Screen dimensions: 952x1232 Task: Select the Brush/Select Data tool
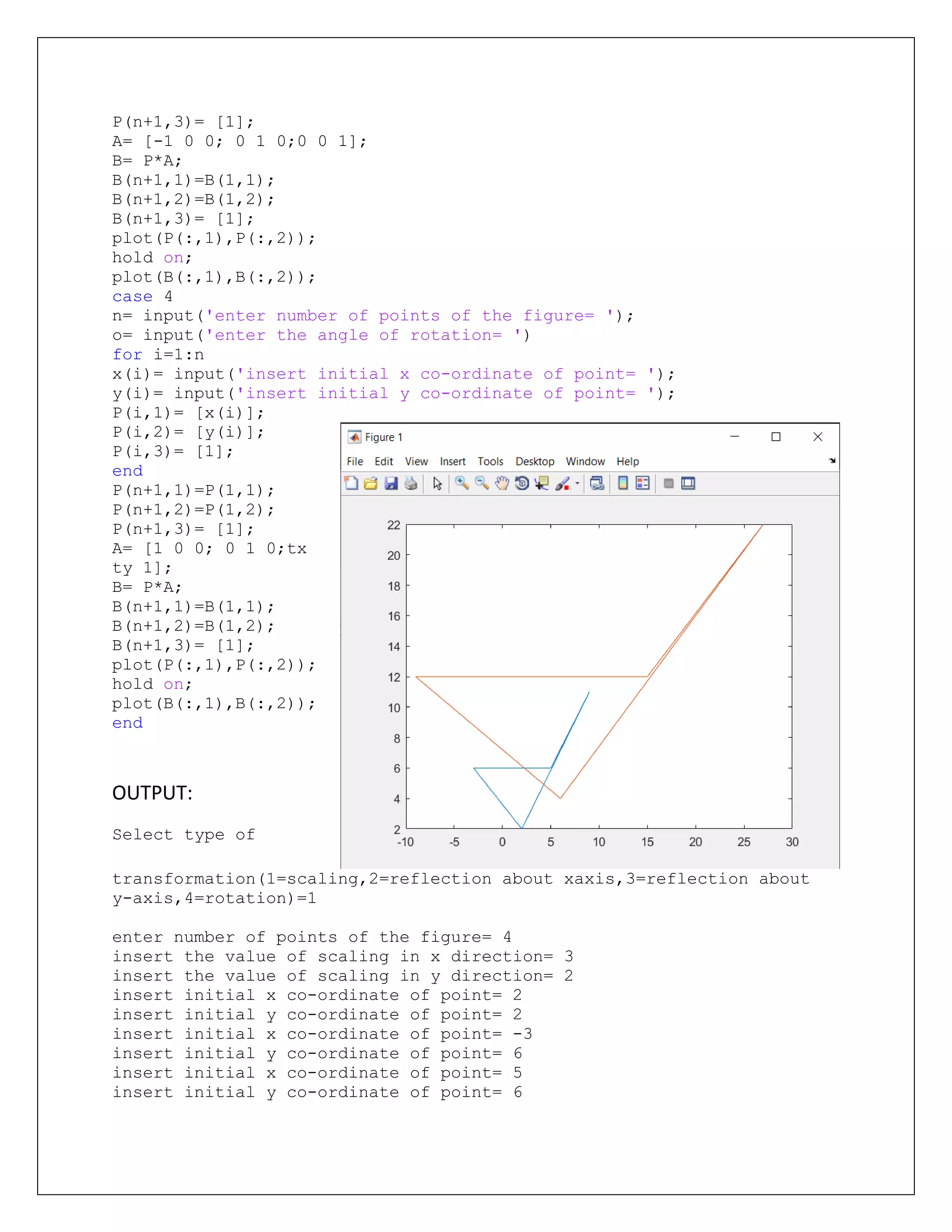coord(562,484)
